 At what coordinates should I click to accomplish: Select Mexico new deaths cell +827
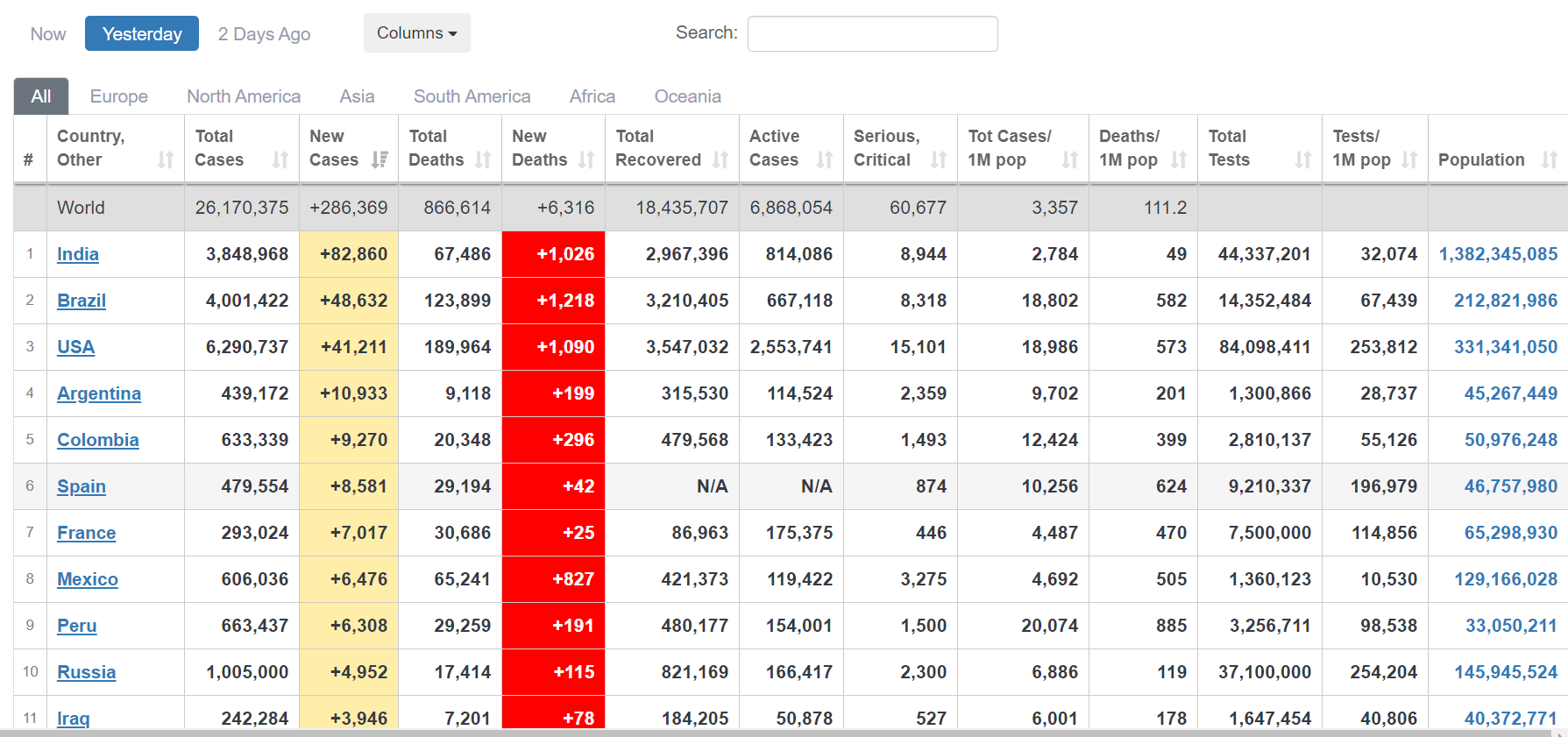553,579
